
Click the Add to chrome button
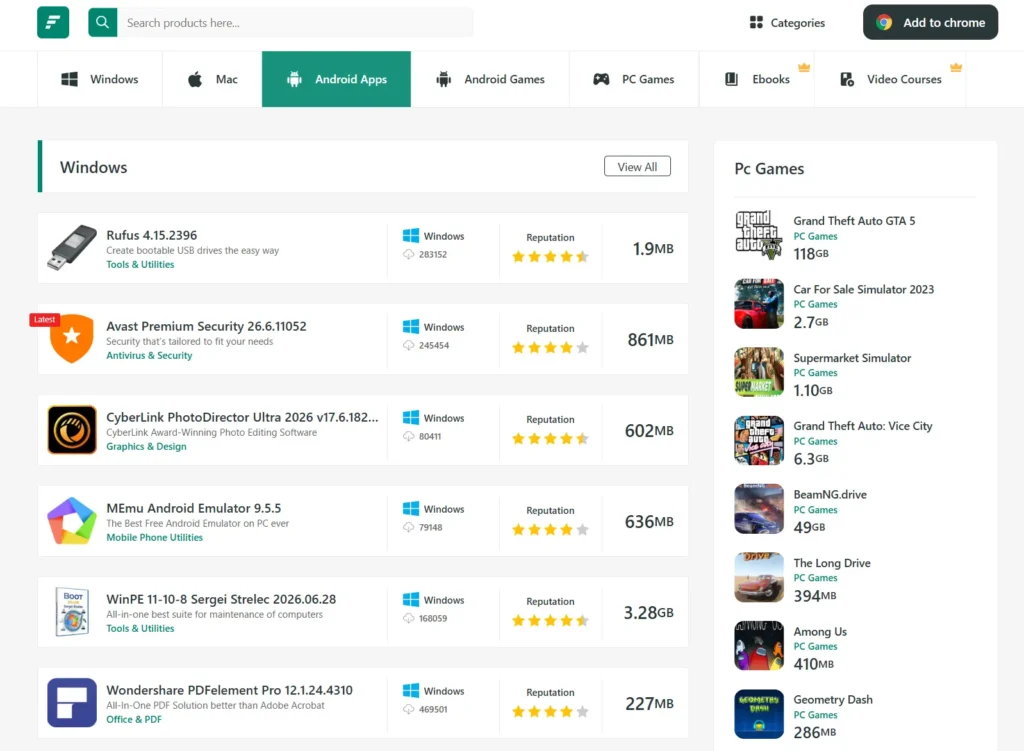click(931, 22)
